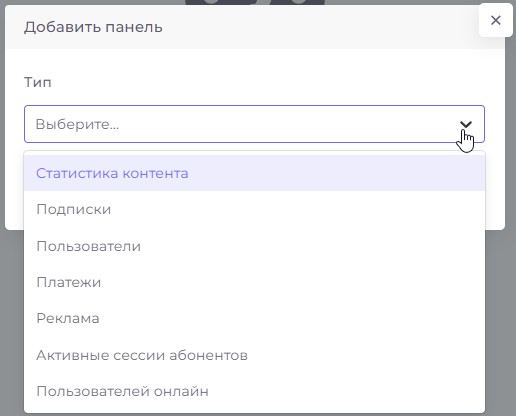Click the Тип field label
The width and height of the screenshot is (516, 416).
[x=38, y=82]
